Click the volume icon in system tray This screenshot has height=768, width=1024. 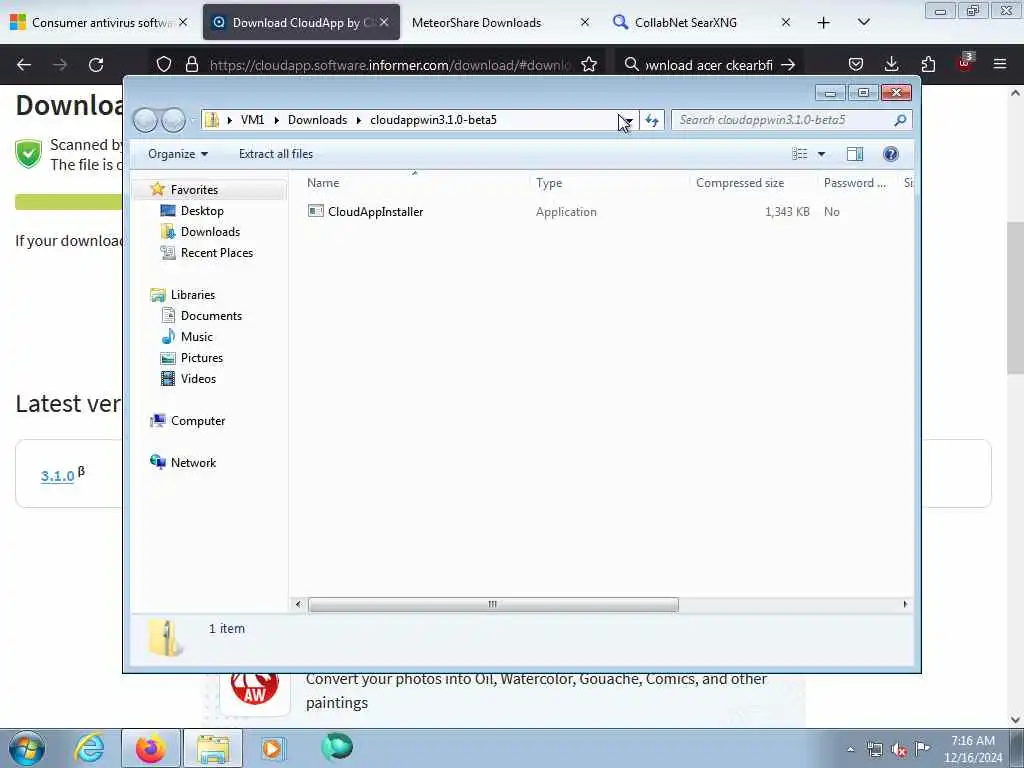(x=899, y=749)
